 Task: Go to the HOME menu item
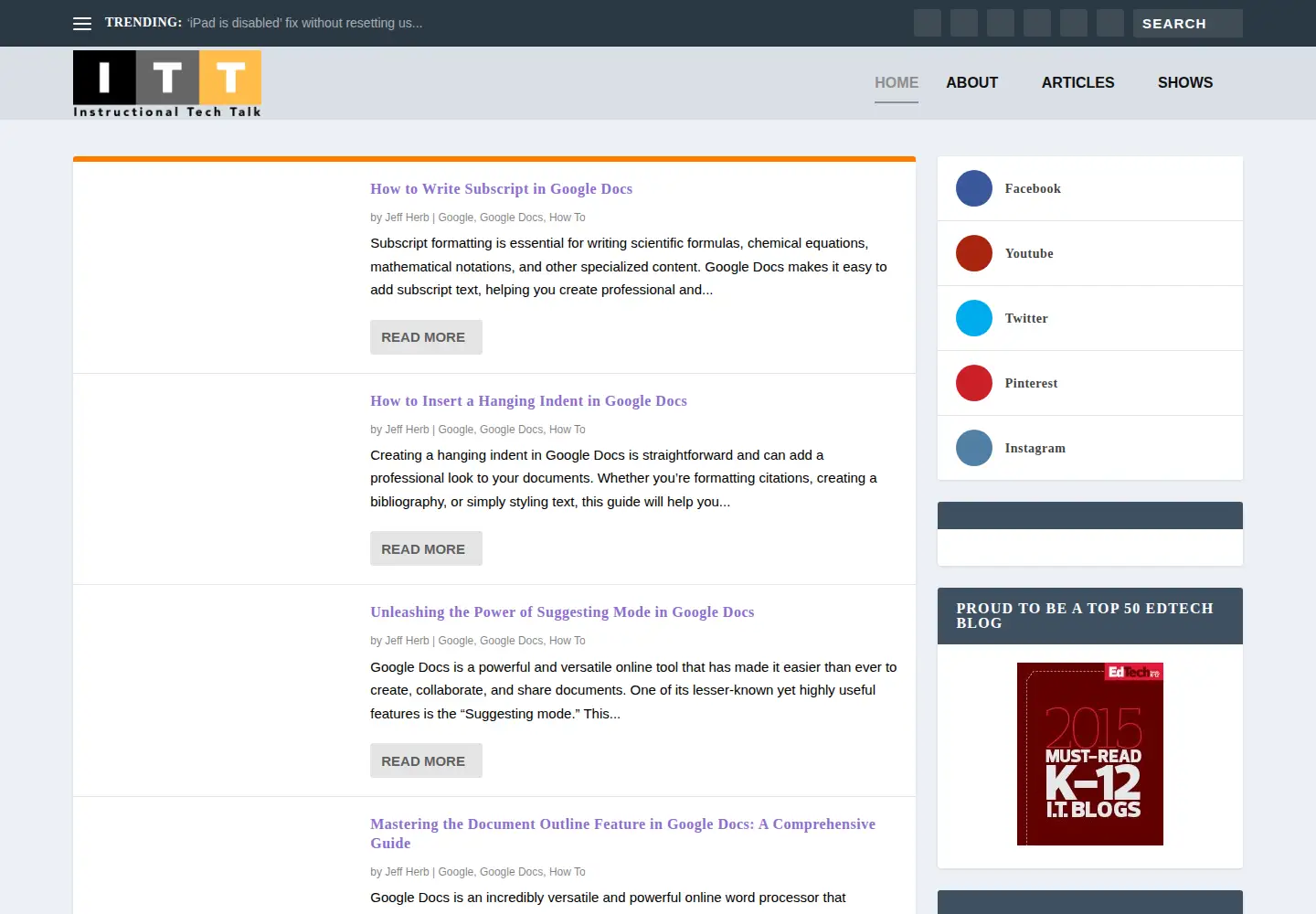[897, 82]
